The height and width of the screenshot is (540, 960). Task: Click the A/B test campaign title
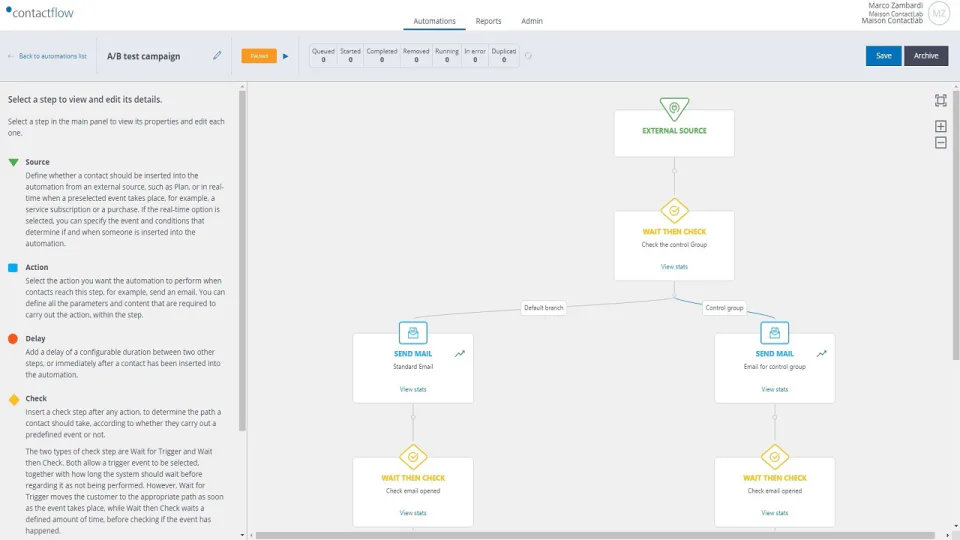point(143,56)
